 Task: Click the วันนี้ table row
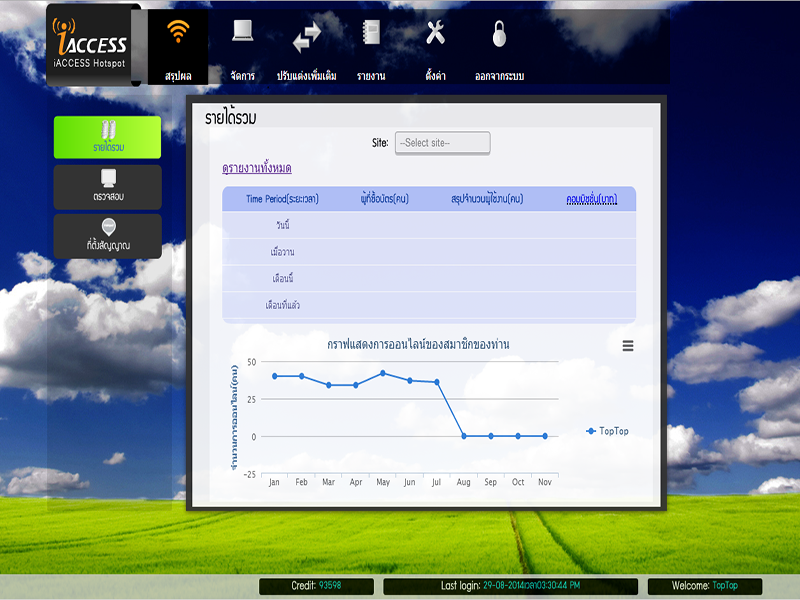coord(429,225)
